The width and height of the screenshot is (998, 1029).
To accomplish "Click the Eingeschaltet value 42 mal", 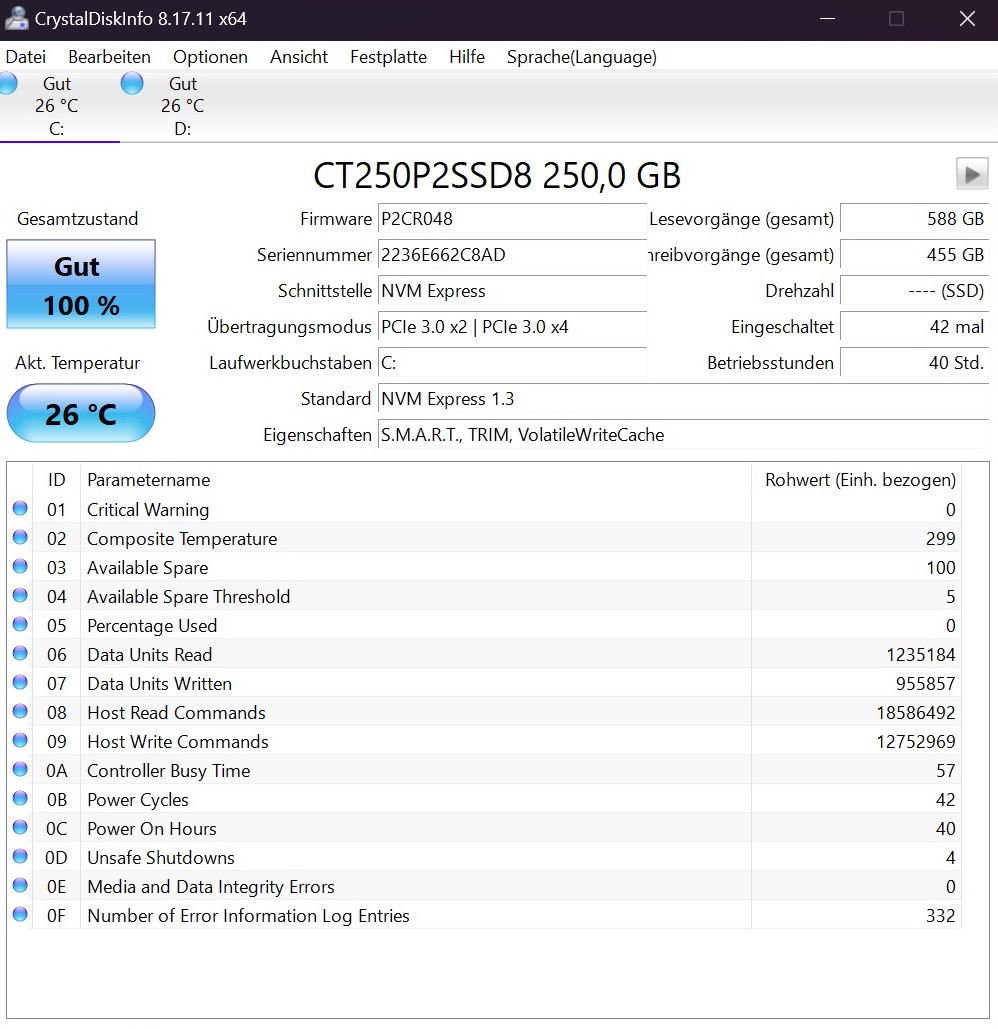I will pyautogui.click(x=914, y=327).
